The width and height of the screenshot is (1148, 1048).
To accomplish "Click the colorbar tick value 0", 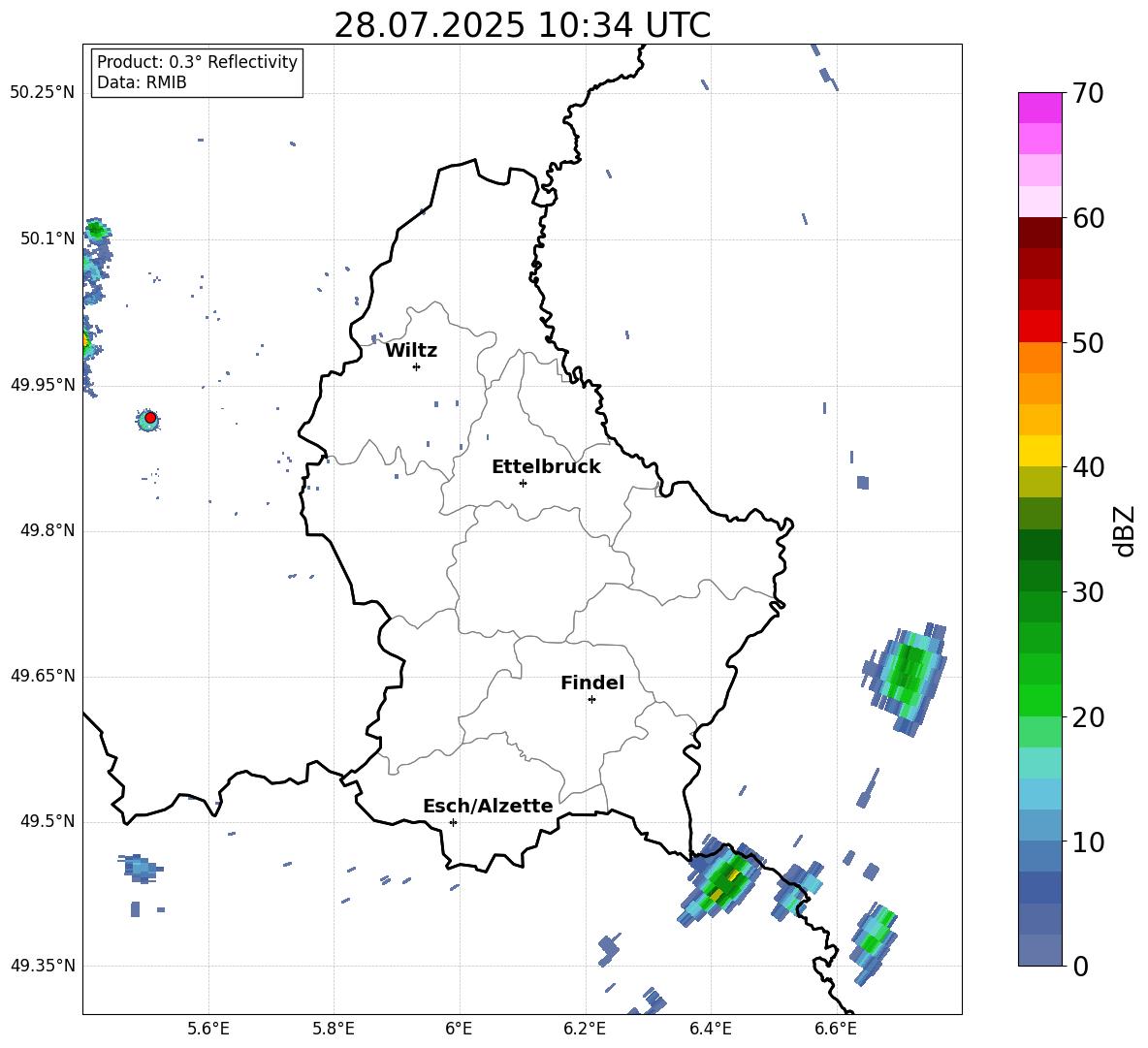I will click(x=1080, y=966).
